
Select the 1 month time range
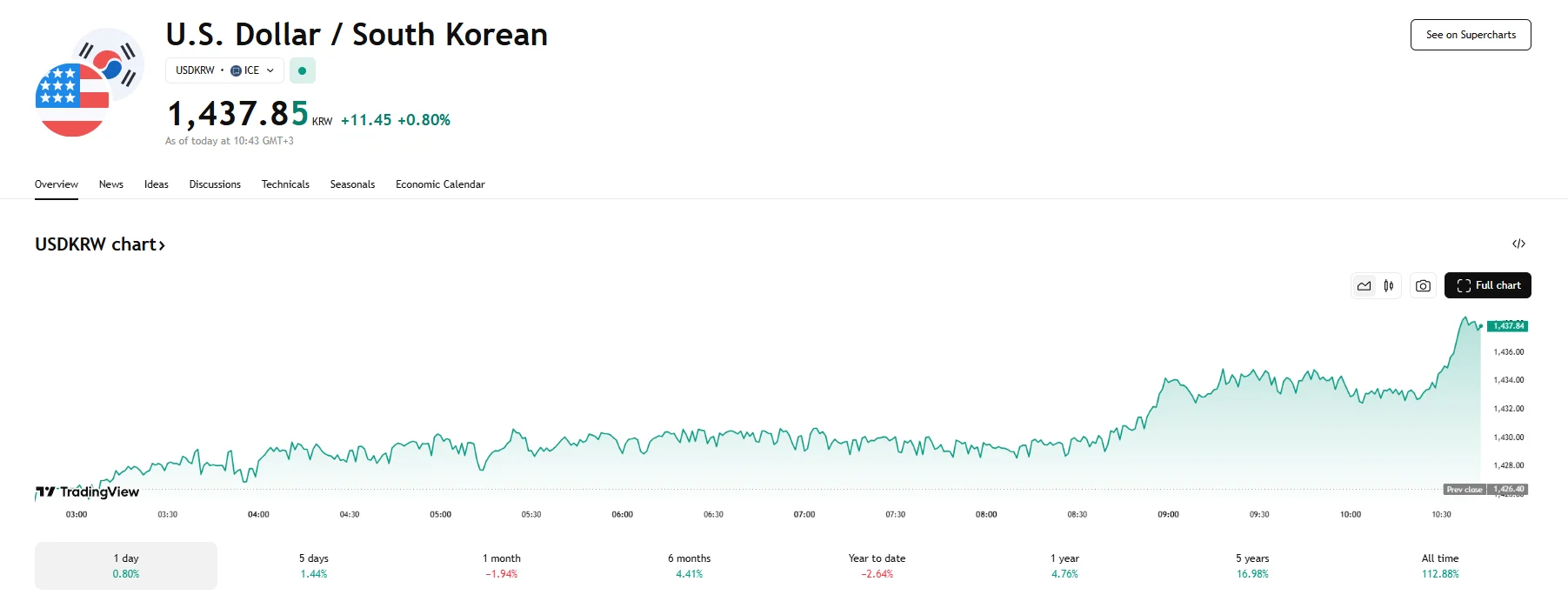click(502, 565)
